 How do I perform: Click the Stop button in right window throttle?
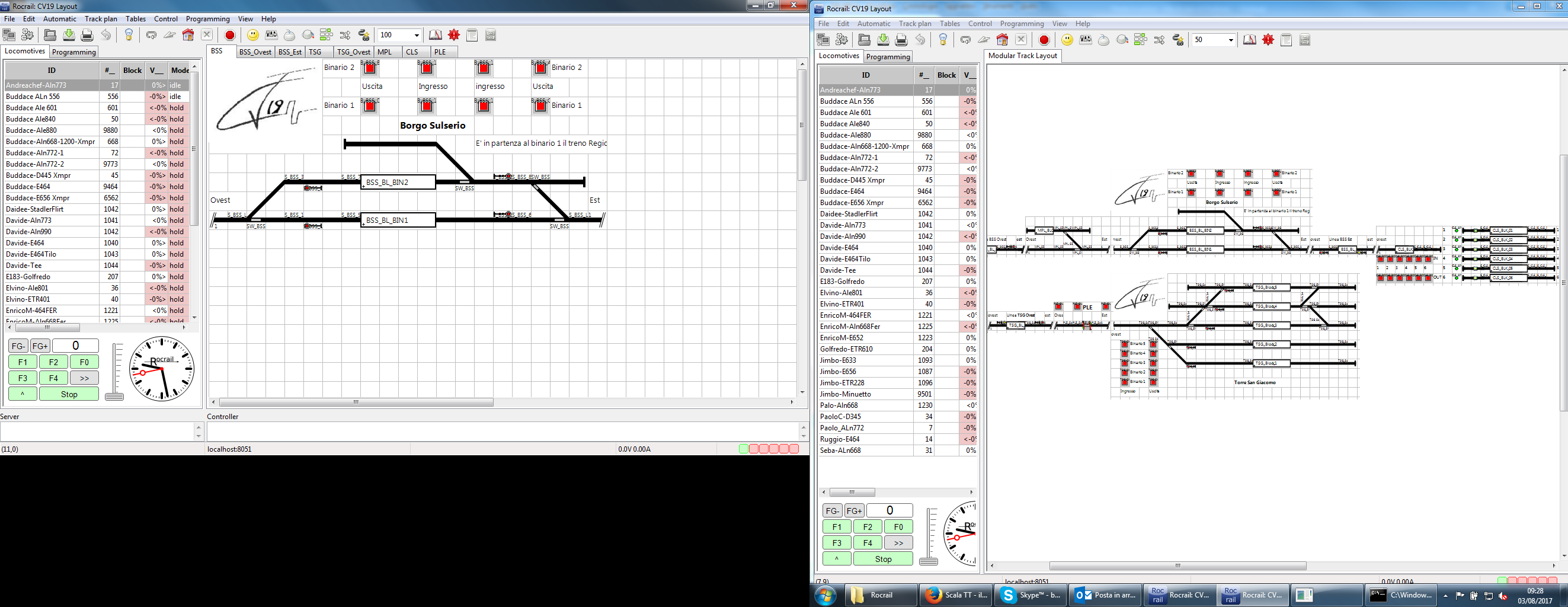click(883, 559)
